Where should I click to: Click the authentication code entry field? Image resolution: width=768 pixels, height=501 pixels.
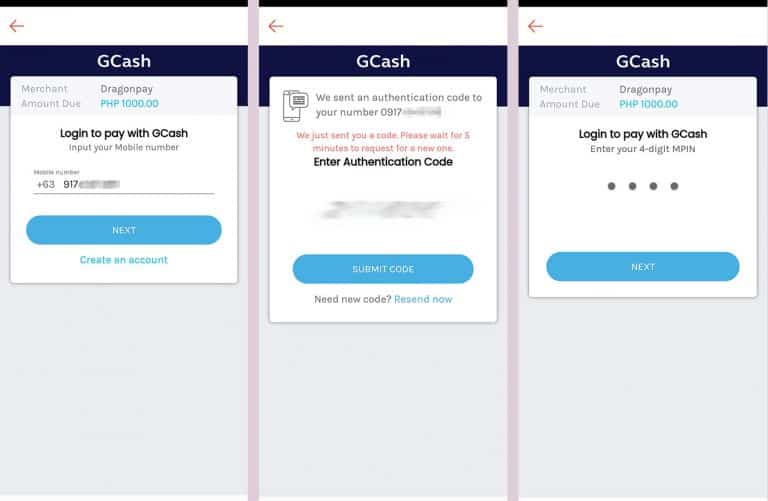tap(383, 210)
